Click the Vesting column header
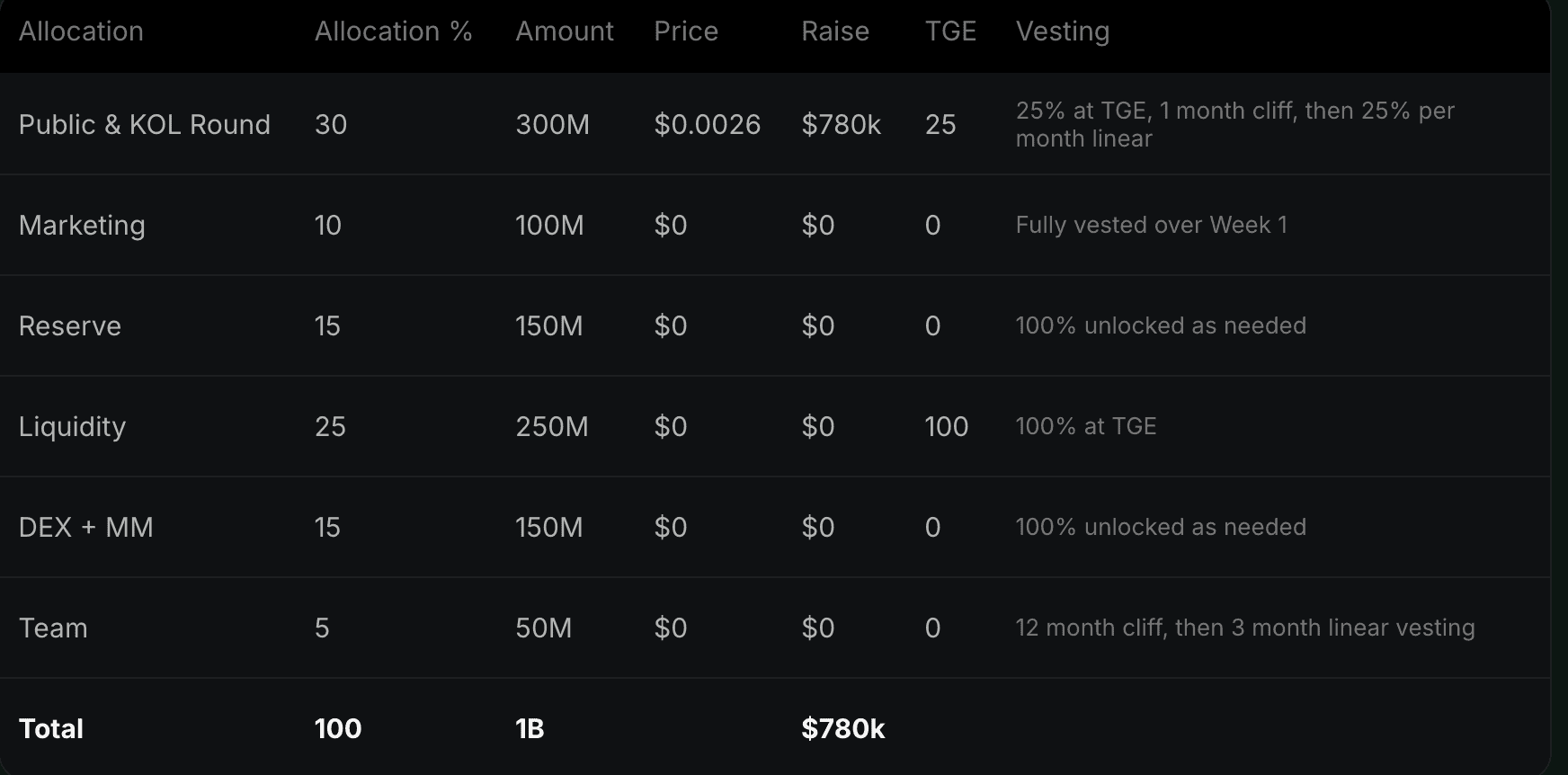Image resolution: width=1568 pixels, height=775 pixels. pos(1063,31)
